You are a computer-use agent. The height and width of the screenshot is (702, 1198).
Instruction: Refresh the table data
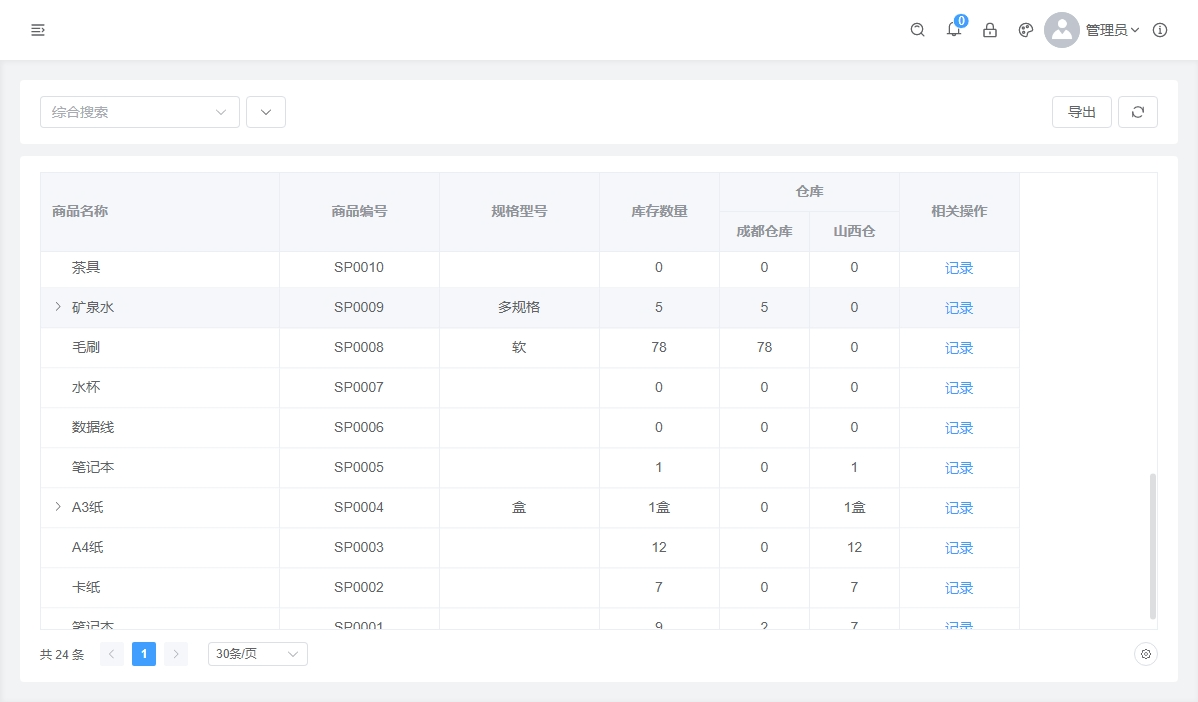1138,112
